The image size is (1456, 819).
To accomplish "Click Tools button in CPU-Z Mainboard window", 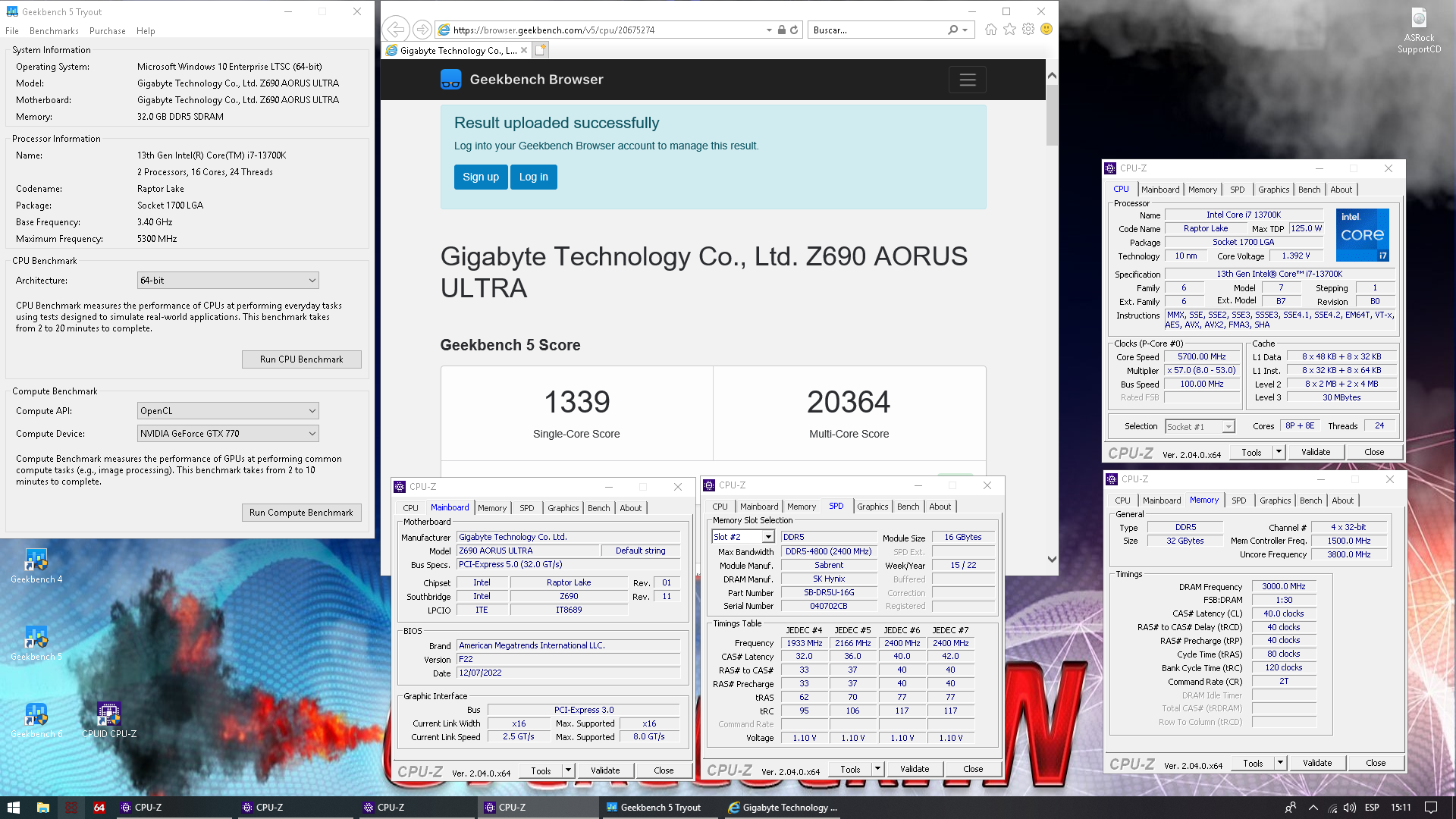I will pyautogui.click(x=541, y=770).
